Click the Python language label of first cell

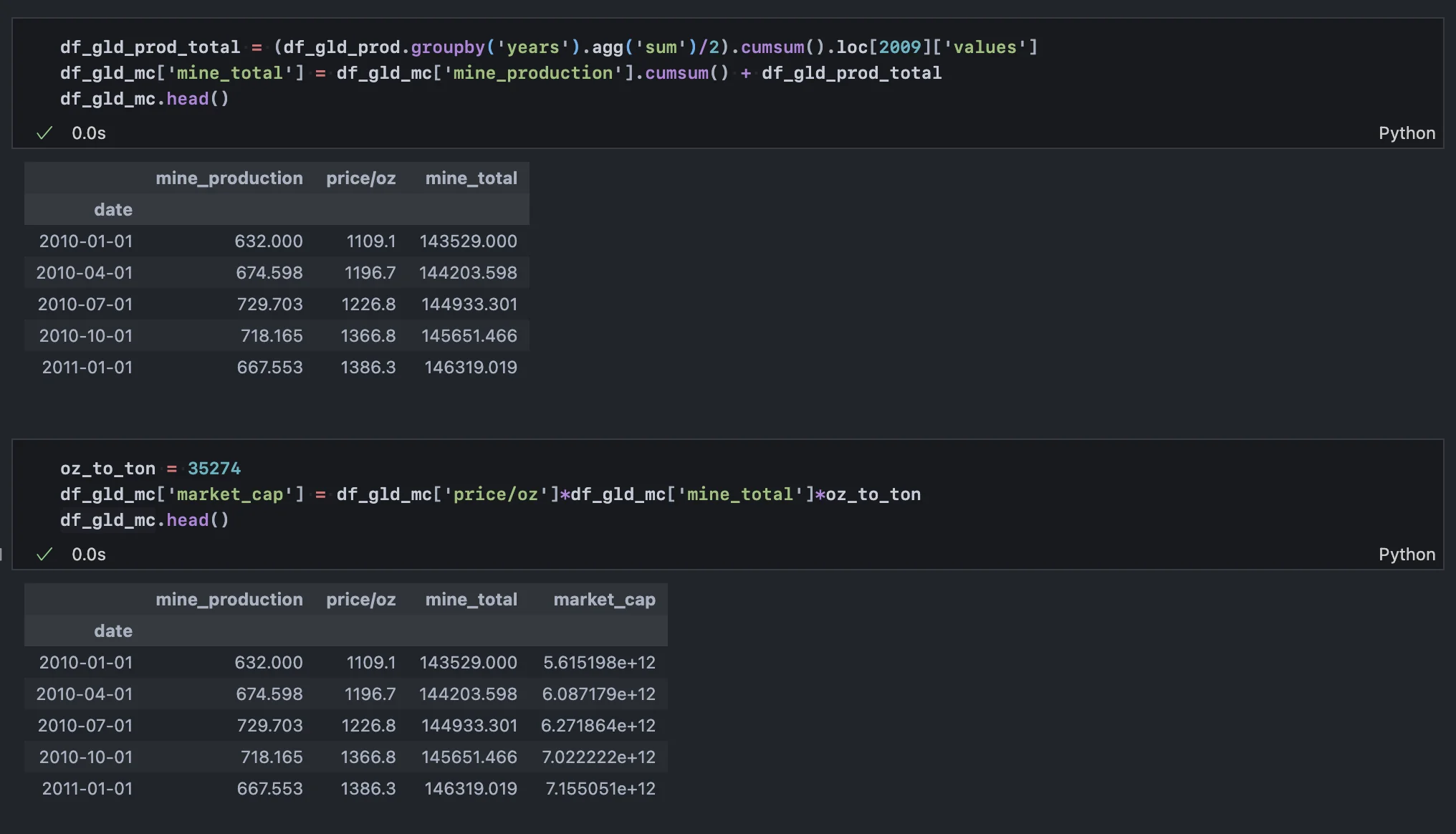[1406, 133]
